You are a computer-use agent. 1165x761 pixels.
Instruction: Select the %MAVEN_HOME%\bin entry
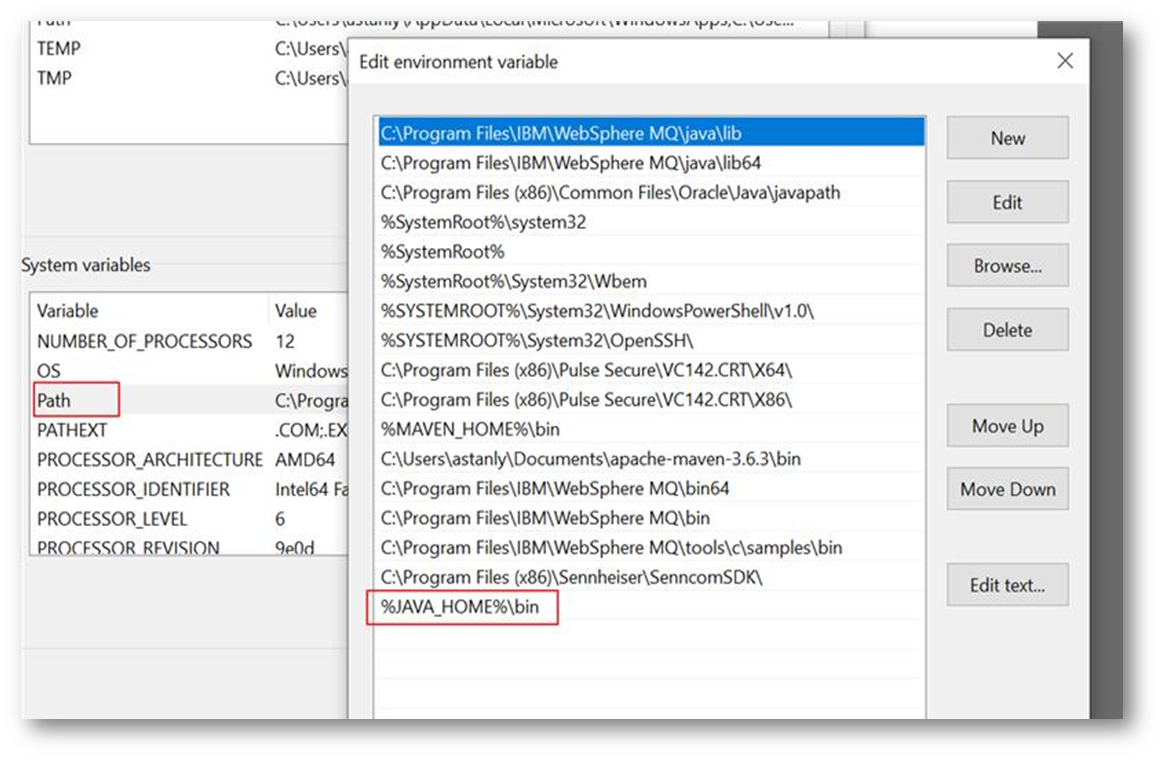click(470, 429)
